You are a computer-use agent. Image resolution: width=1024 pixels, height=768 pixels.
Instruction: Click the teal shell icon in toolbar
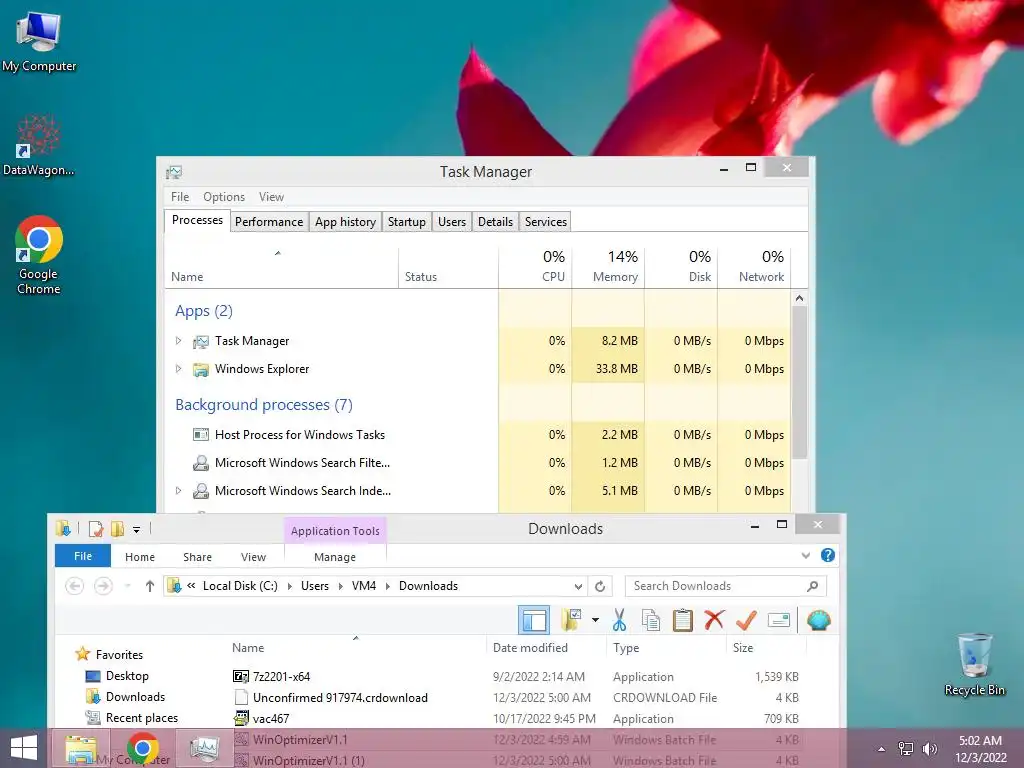pos(818,620)
